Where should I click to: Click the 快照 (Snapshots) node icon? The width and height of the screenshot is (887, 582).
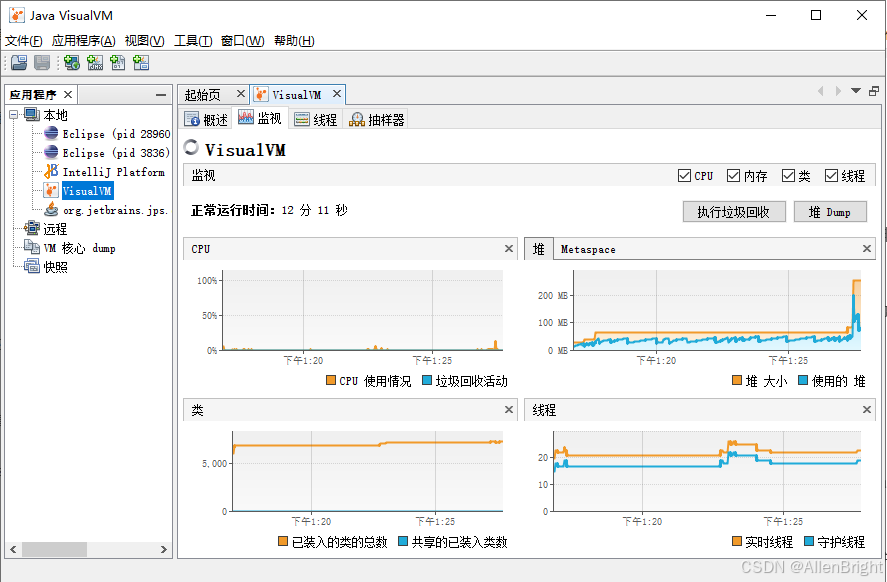pos(32,266)
